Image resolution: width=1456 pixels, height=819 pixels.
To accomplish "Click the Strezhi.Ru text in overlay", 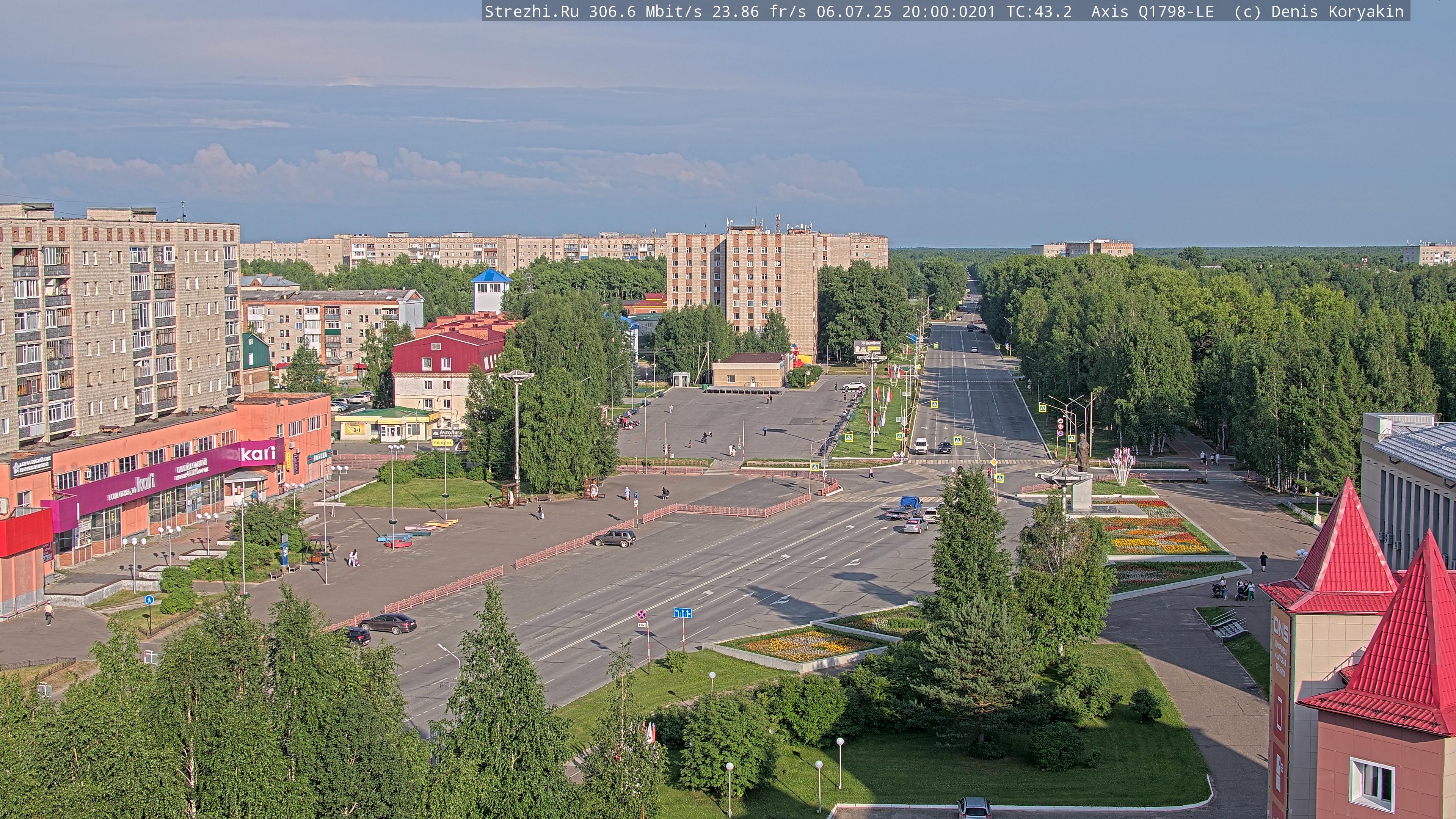I will pos(531,12).
